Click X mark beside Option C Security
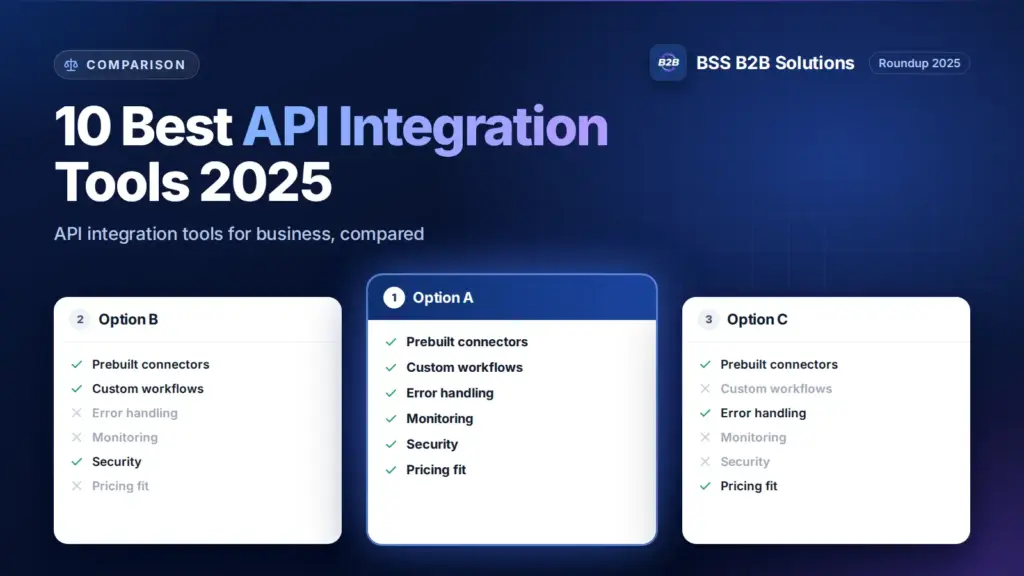Viewport: 1024px width, 576px height. (x=705, y=462)
